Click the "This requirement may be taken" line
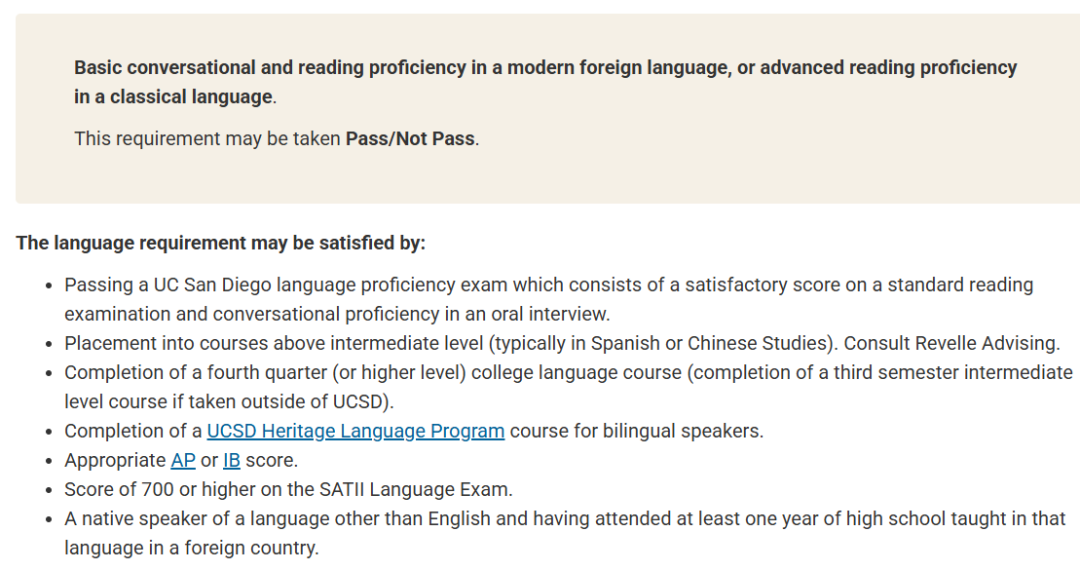The image size is (1080, 570). (x=208, y=138)
